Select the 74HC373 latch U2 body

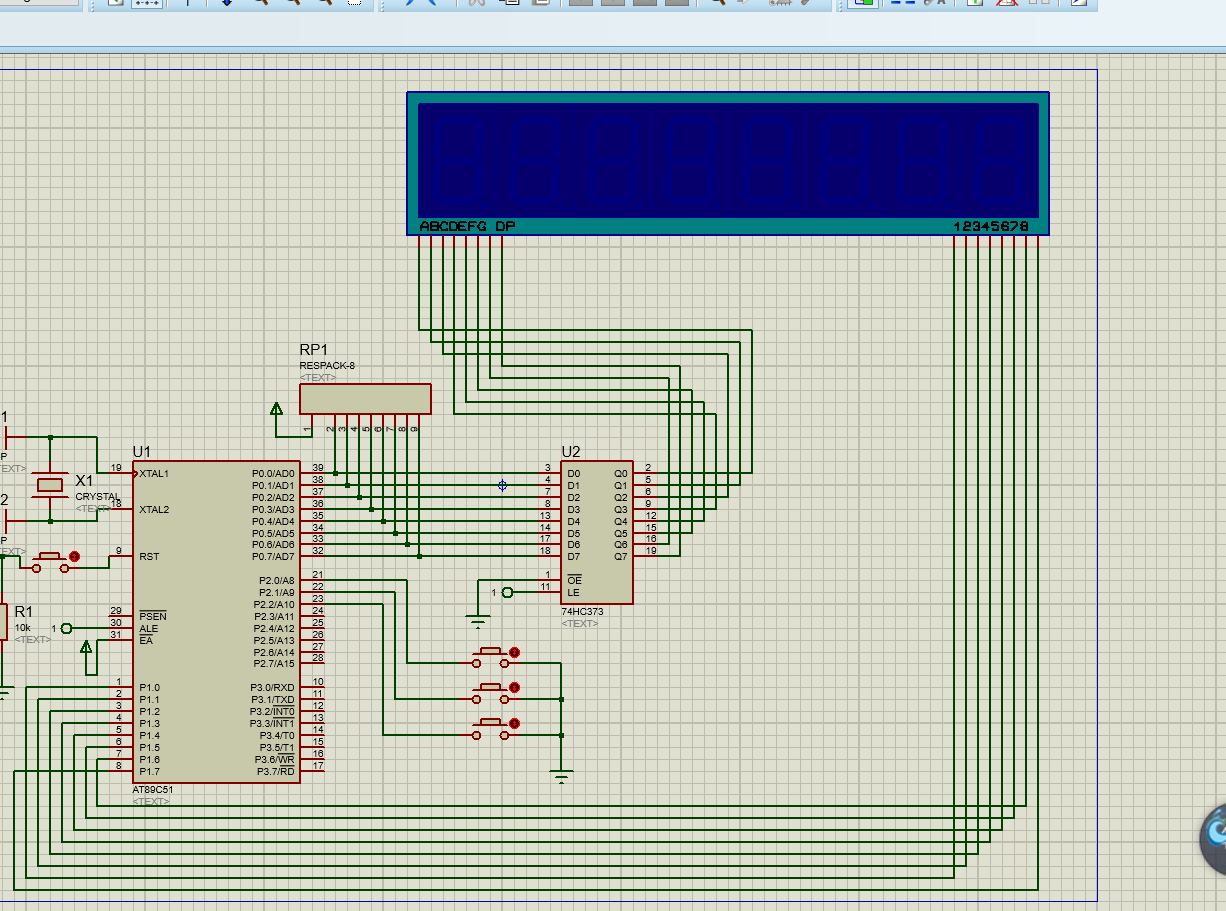596,533
